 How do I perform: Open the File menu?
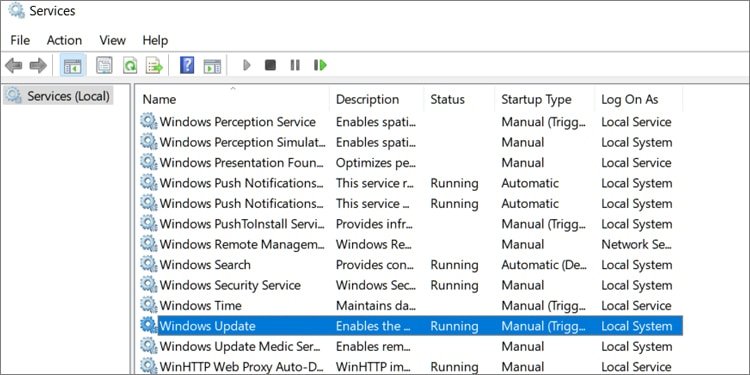pyautogui.click(x=20, y=40)
